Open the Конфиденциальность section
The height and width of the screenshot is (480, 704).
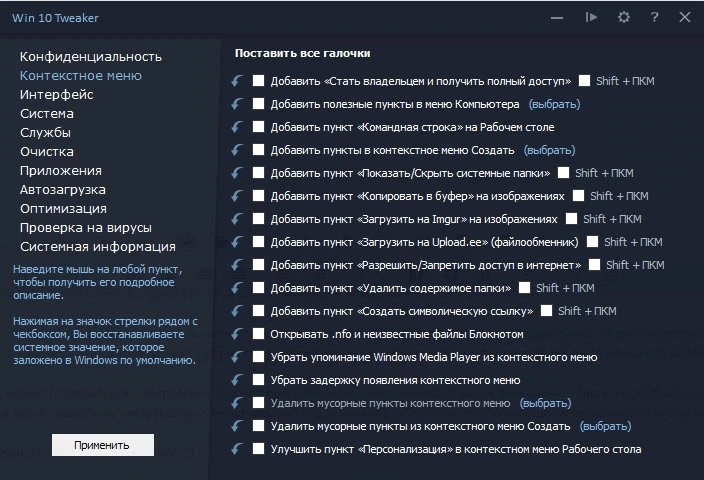[90, 57]
